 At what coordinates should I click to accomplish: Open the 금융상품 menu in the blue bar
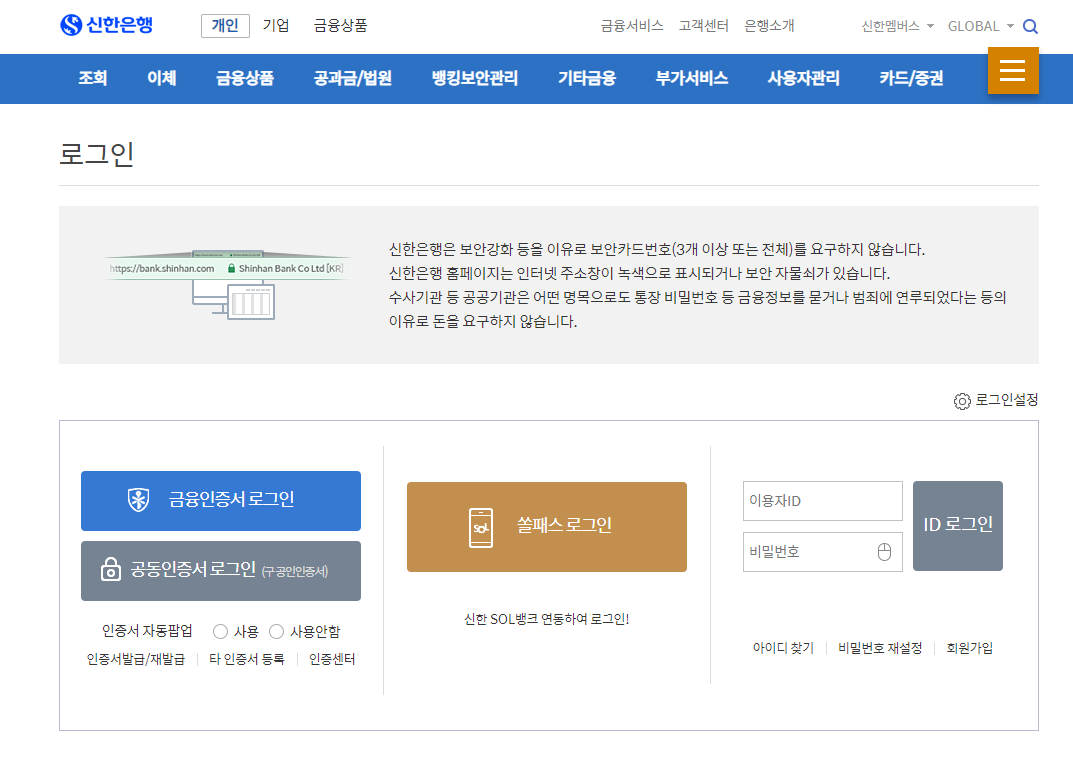tap(245, 78)
